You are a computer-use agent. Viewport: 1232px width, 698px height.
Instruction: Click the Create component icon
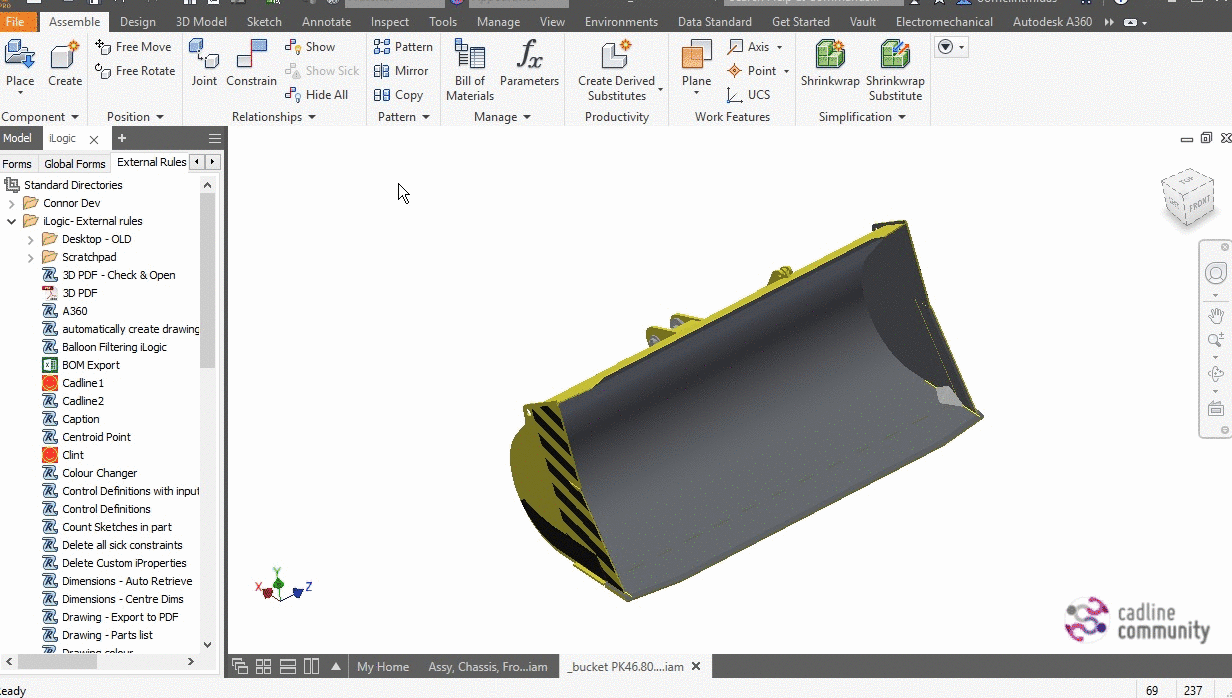point(65,63)
